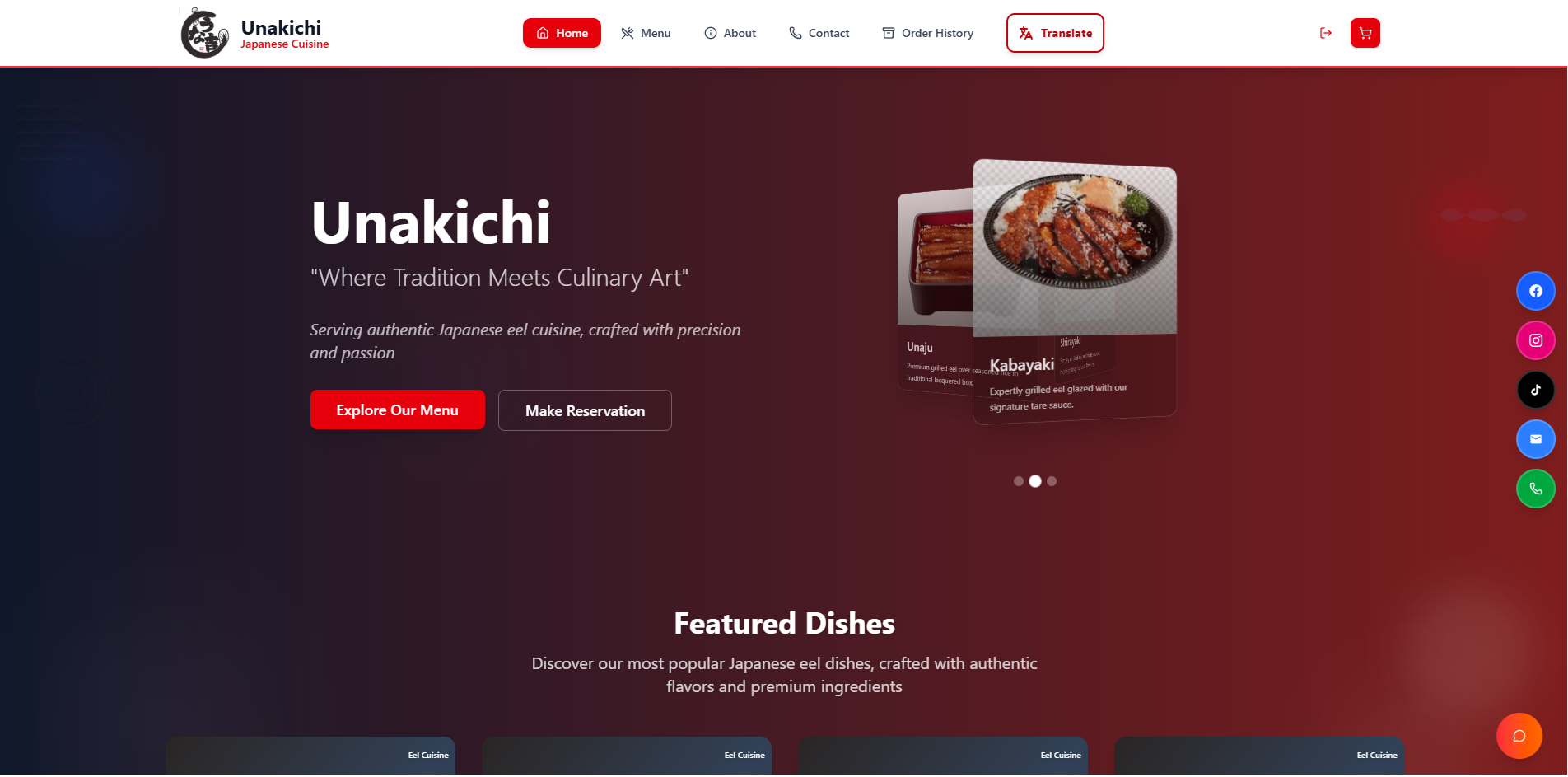The height and width of the screenshot is (777, 1568).
Task: Click the logout arrow icon
Action: coord(1326,33)
